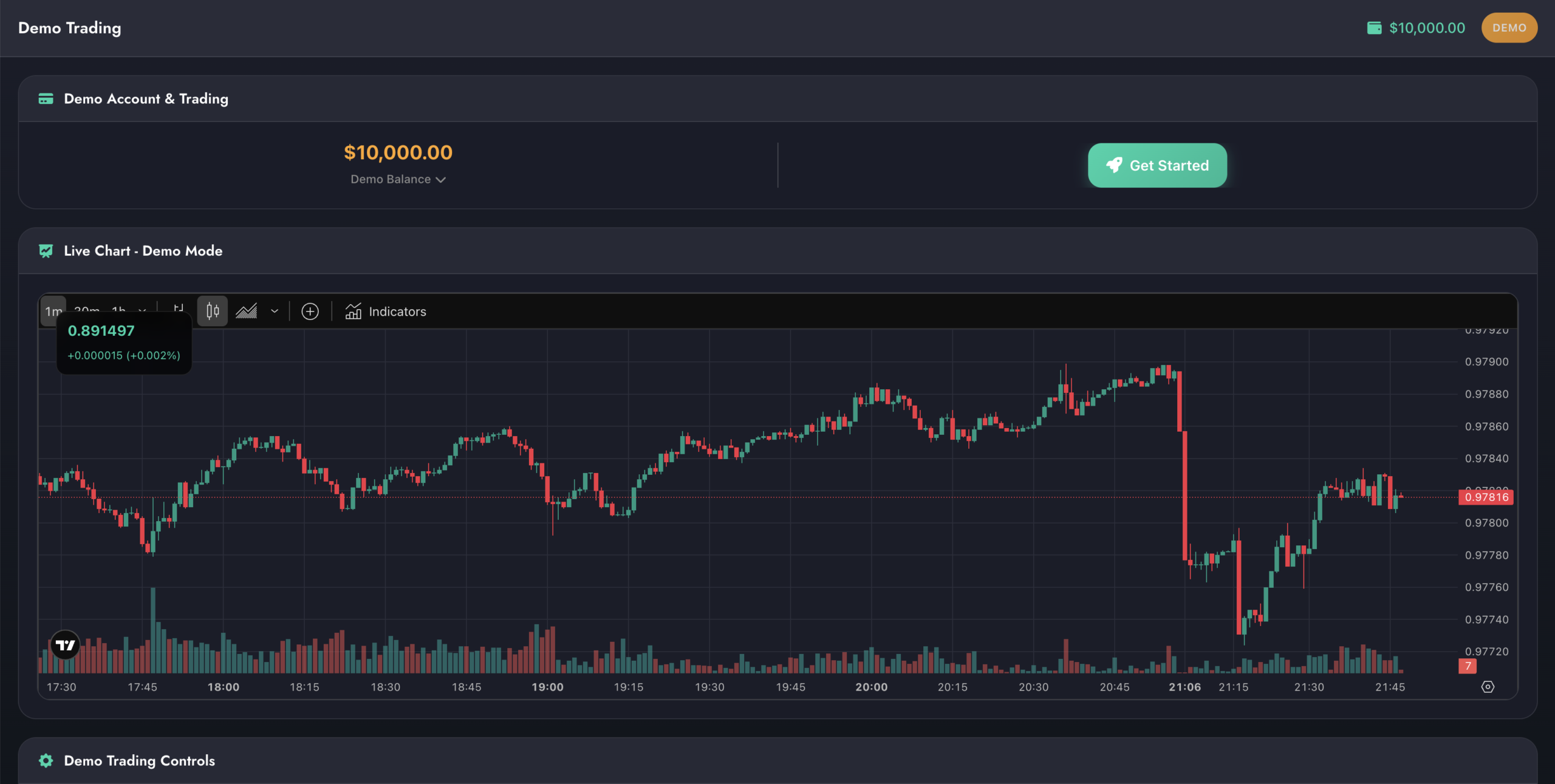
Task: Switch chart to 30m timeframe
Action: click(86, 311)
